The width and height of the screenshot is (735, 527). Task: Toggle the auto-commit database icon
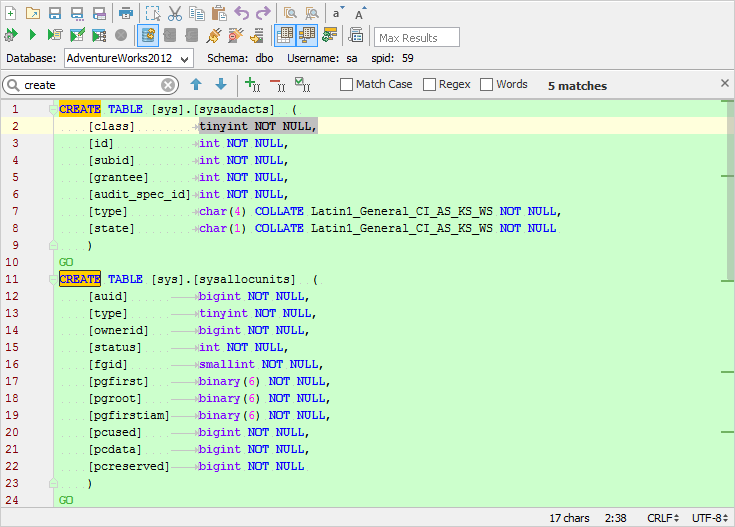(x=148, y=36)
